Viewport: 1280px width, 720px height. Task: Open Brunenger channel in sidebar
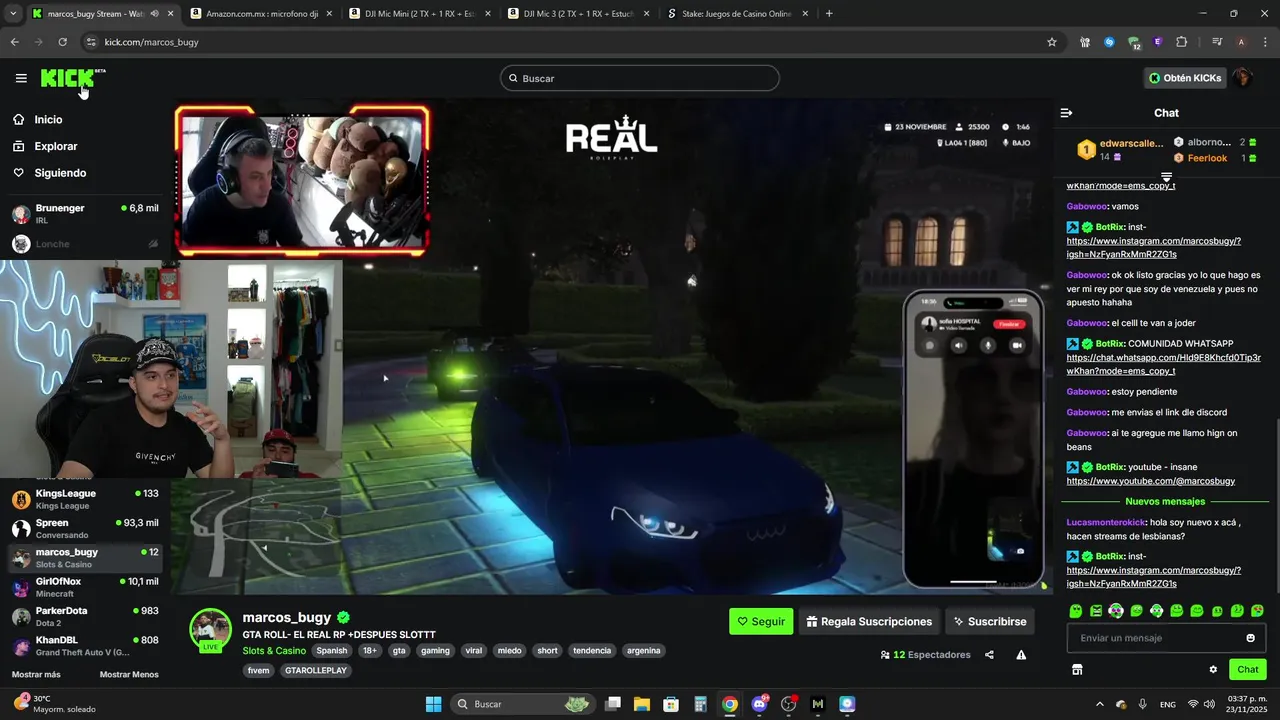(x=85, y=213)
